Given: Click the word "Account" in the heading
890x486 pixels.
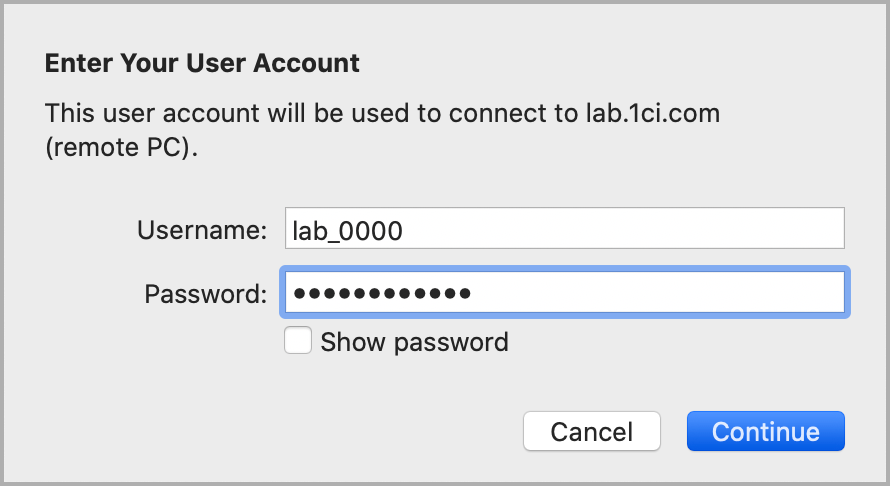Looking at the screenshot, I should tap(312, 64).
